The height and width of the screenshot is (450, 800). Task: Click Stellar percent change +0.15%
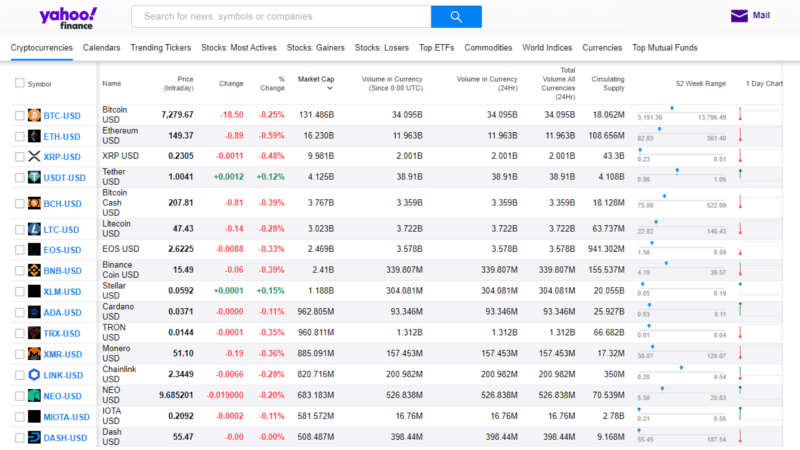click(270, 291)
